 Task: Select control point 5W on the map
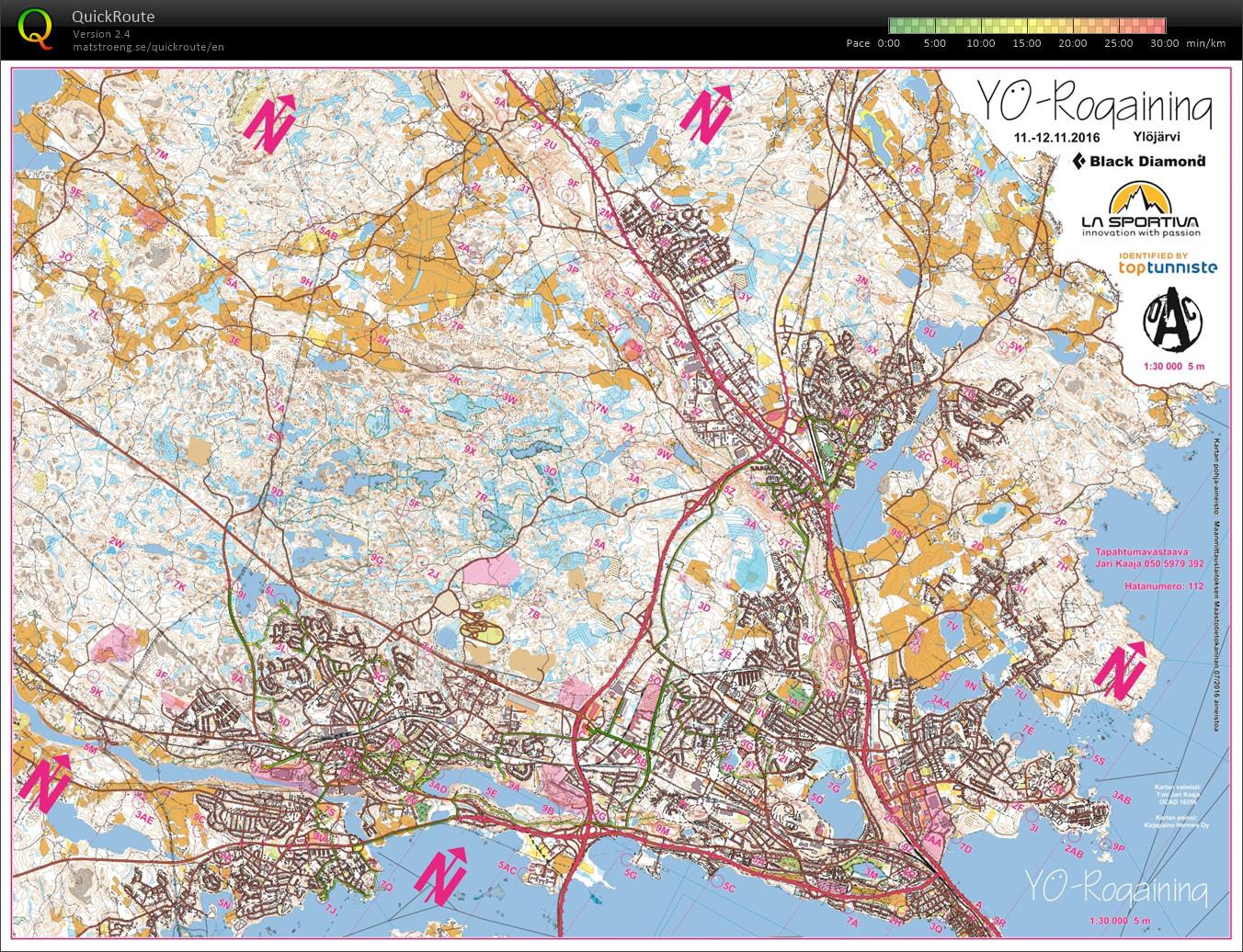[1016, 346]
